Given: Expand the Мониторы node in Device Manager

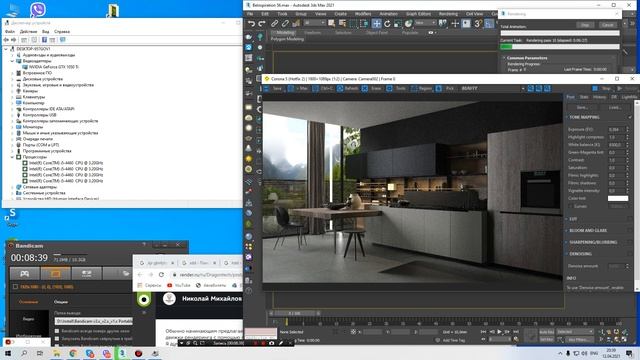Looking at the screenshot, I should (x=12, y=127).
